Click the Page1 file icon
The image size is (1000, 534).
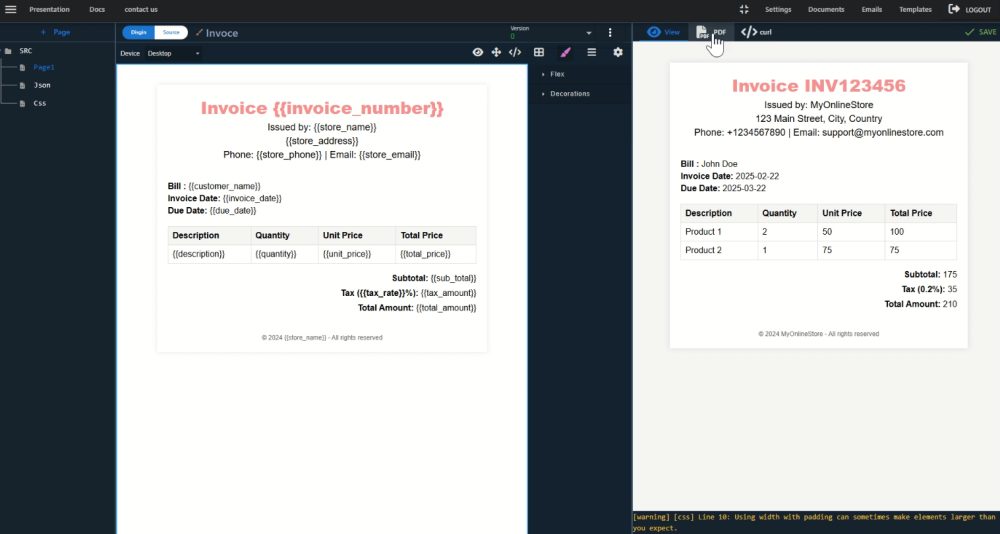point(22,68)
